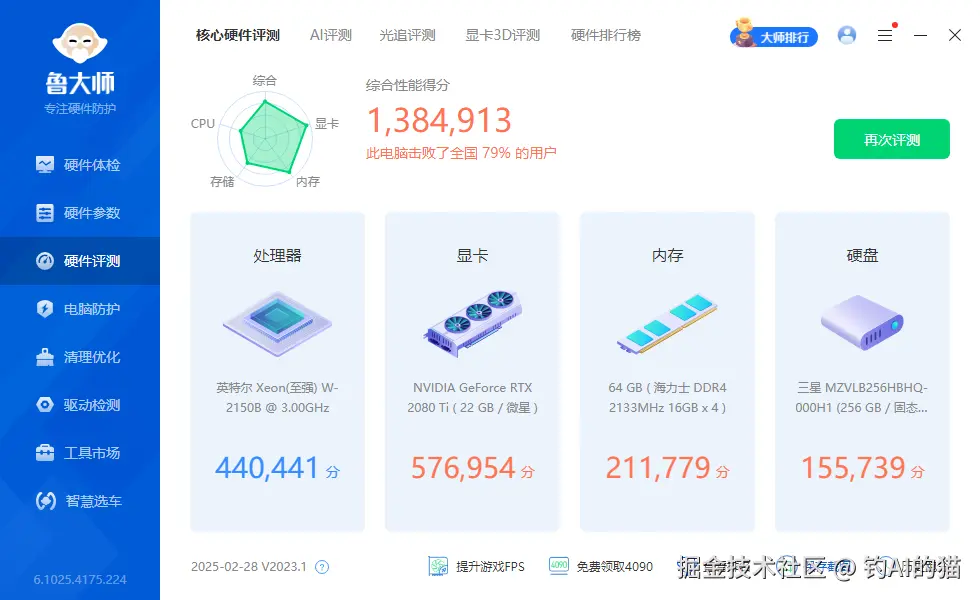Open the 大师排行 ranking button

(773, 34)
